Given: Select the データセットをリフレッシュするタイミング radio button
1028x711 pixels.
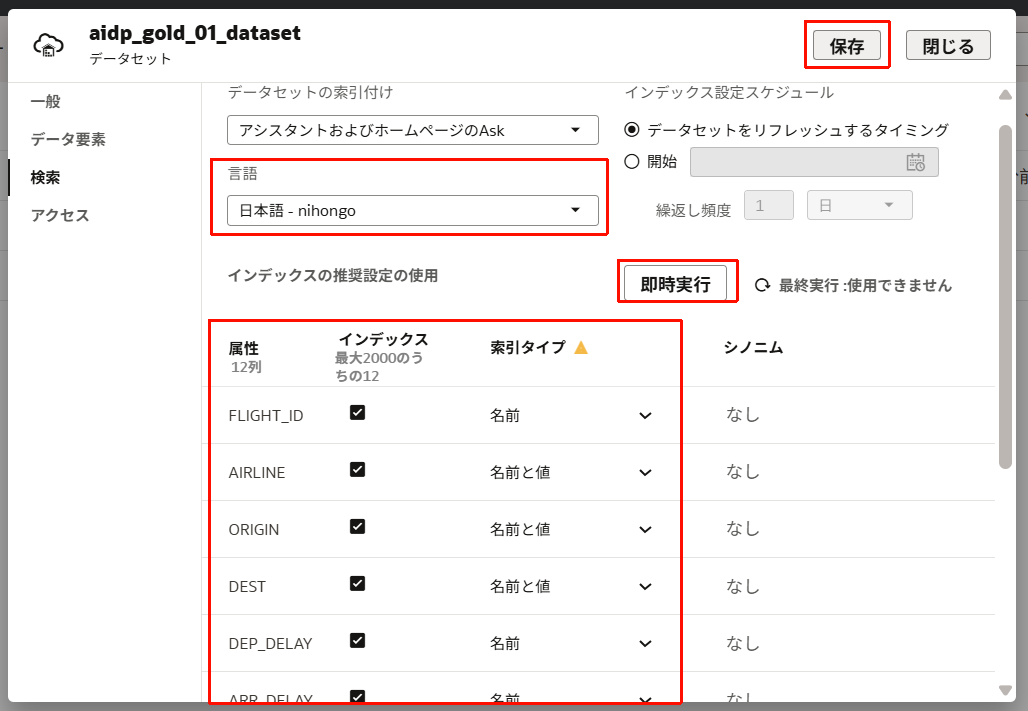Looking at the screenshot, I should (631, 130).
